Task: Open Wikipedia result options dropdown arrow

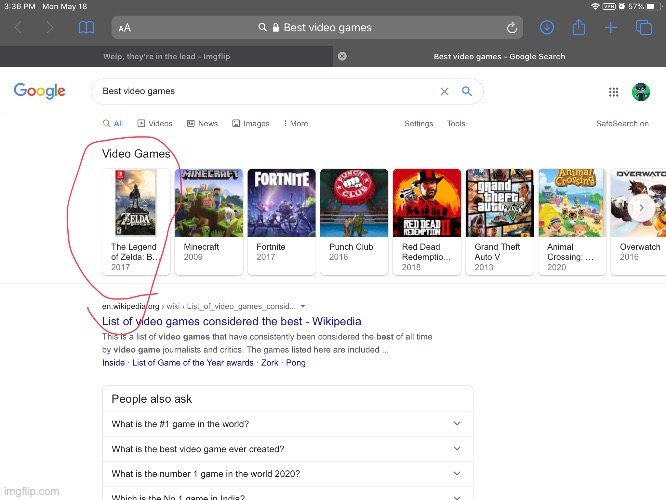Action: [303, 306]
